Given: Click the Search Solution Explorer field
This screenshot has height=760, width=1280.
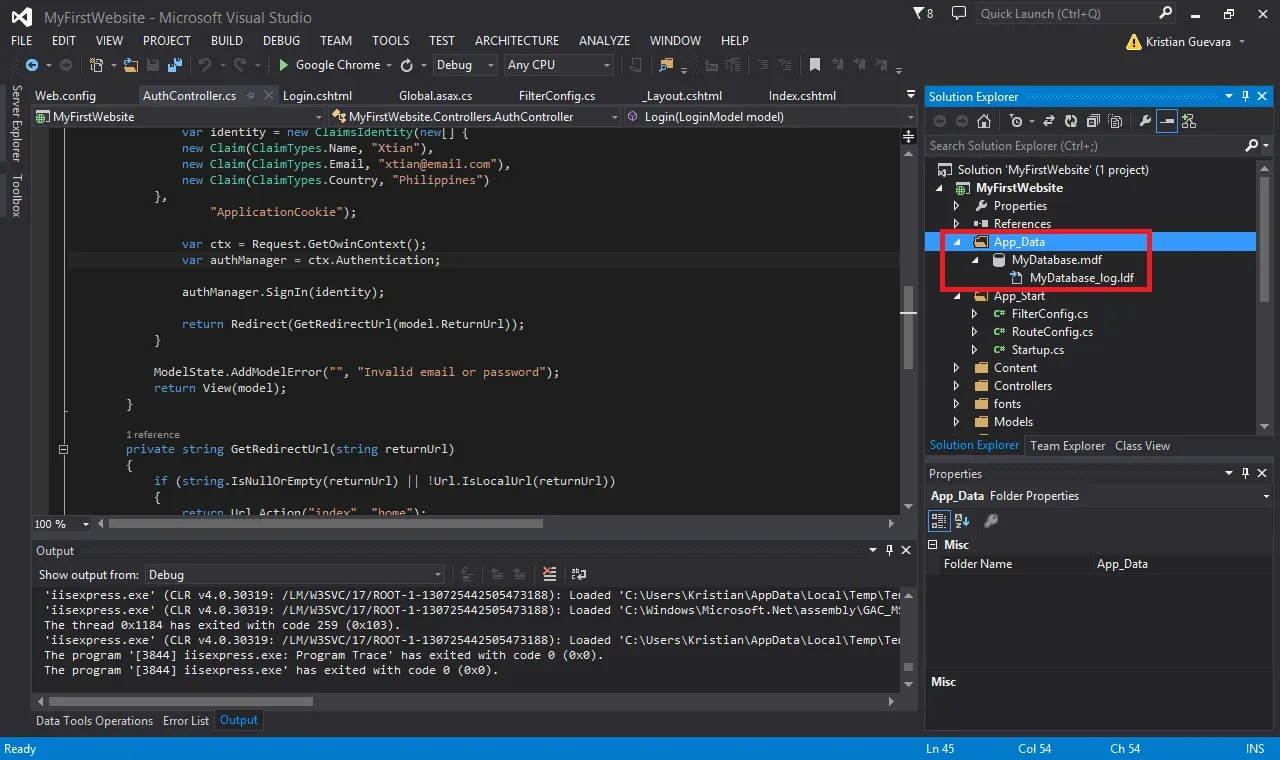Looking at the screenshot, I should click(x=1087, y=146).
